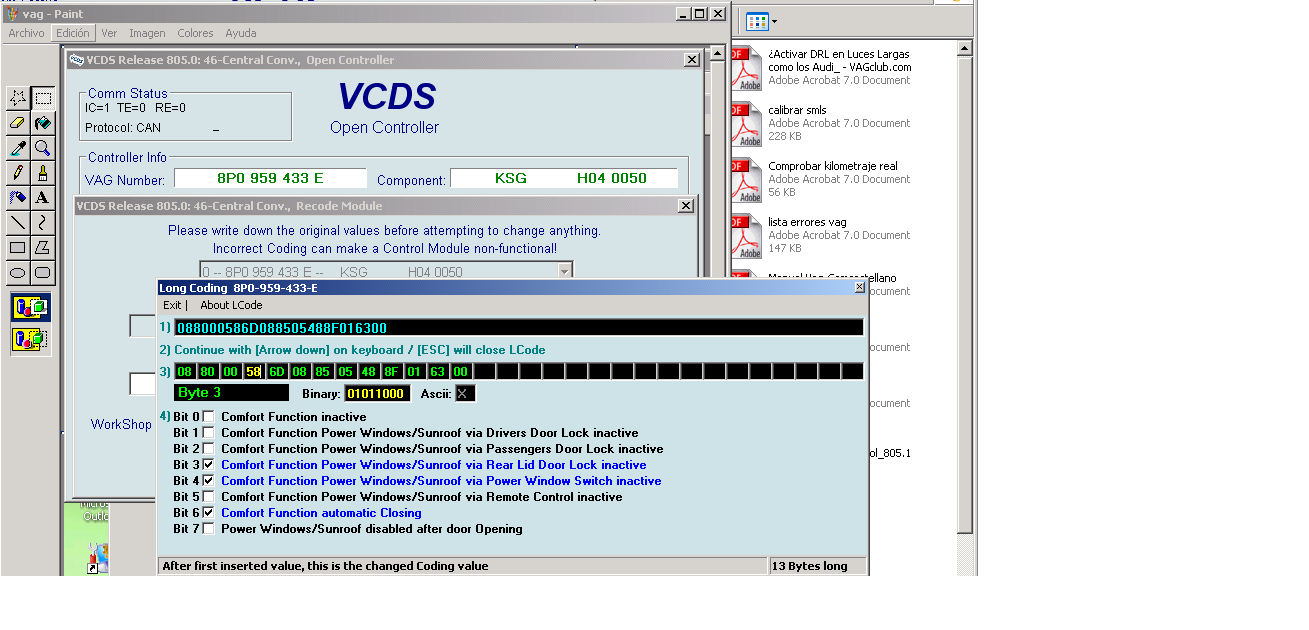Open the Archivo menu in Paint
Image resolution: width=1309 pixels, height=630 pixels.
point(26,33)
